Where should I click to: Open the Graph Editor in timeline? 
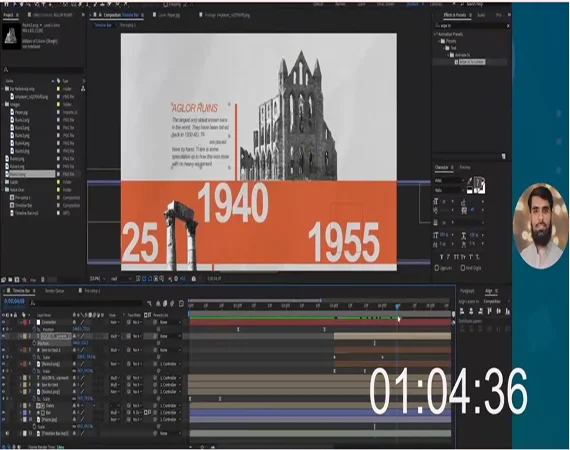181,303
